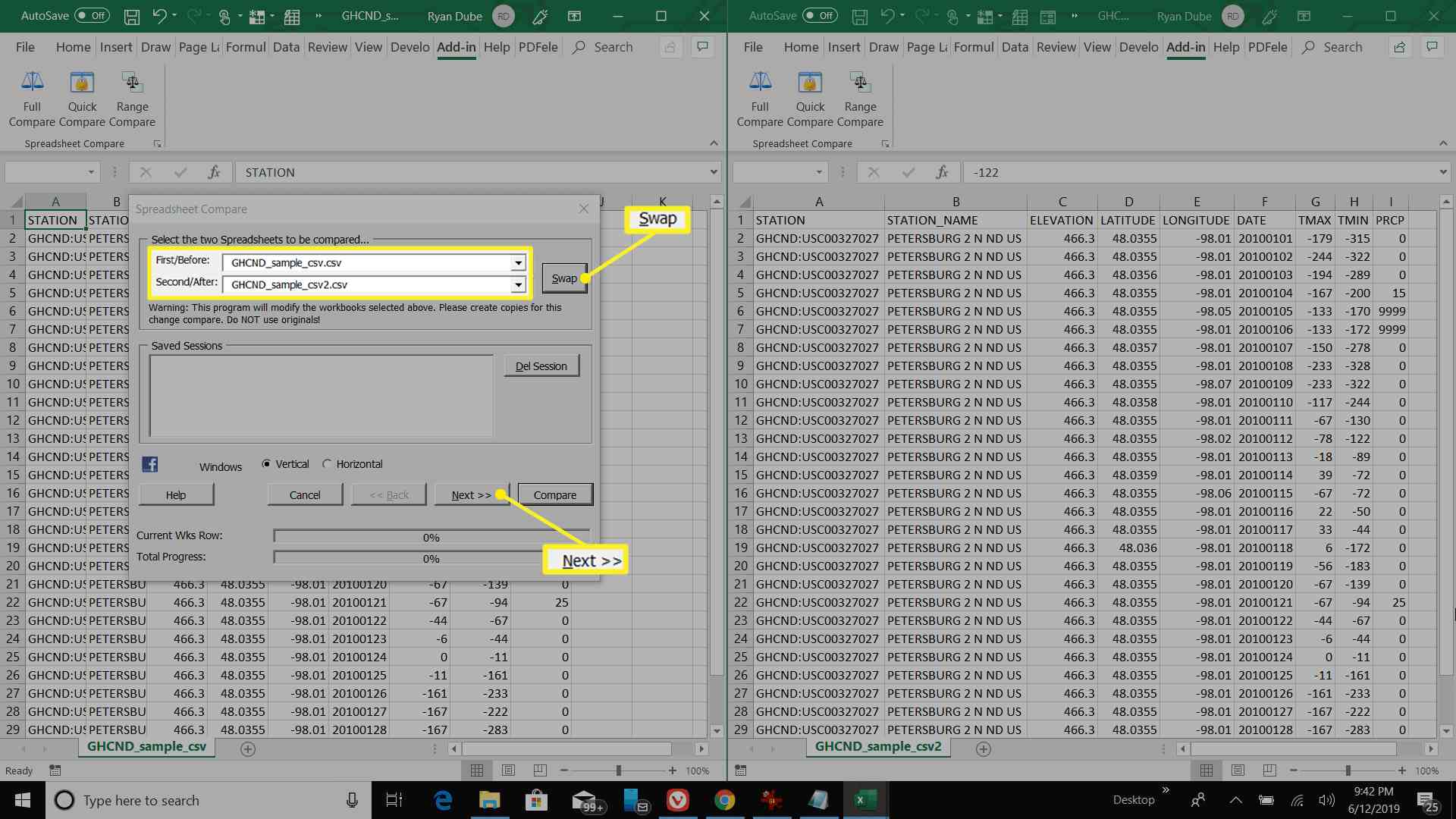Click the Swap button in dialog

click(562, 278)
